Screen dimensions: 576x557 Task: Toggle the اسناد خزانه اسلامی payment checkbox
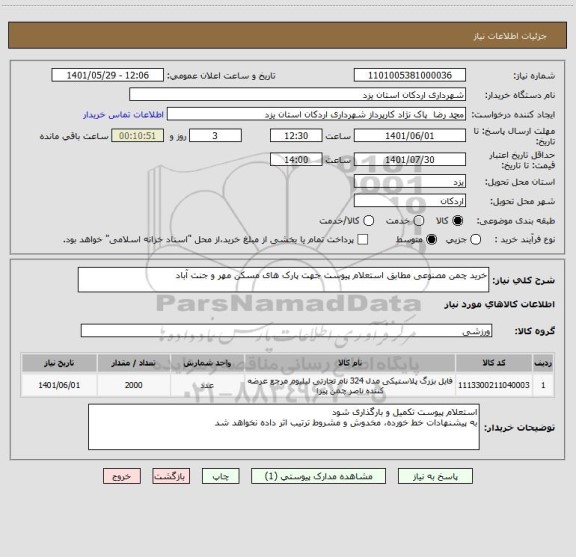pyautogui.click(x=363, y=240)
